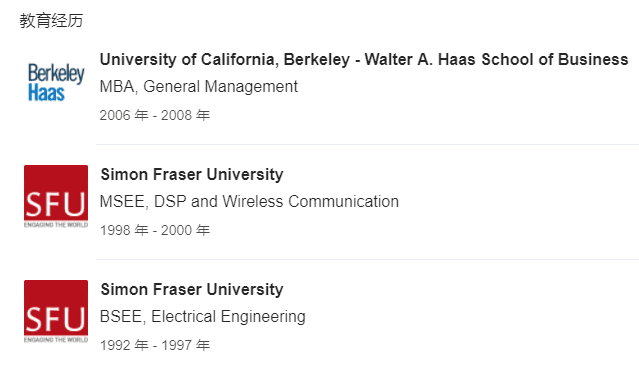Image resolution: width=639 pixels, height=368 pixels.
Task: Open Simon Fraser University above MSEE degree
Action: click(192, 174)
